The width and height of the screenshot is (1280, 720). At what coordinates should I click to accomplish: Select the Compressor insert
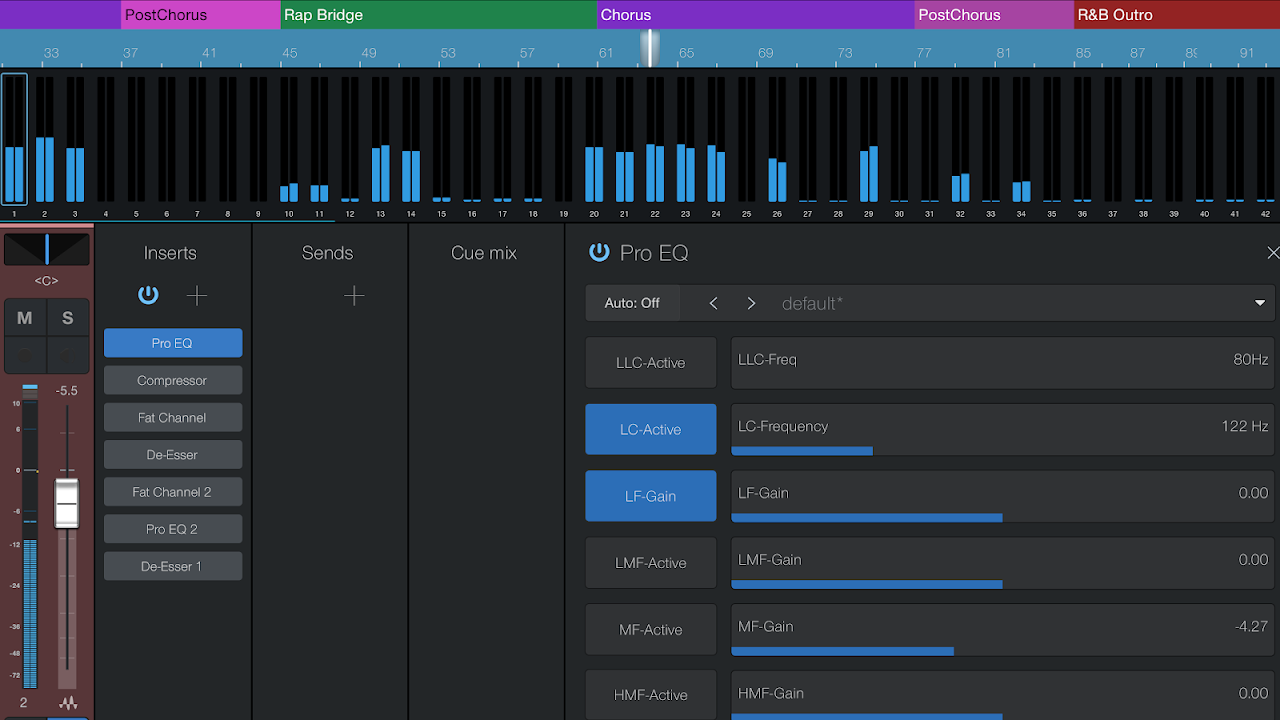(173, 380)
